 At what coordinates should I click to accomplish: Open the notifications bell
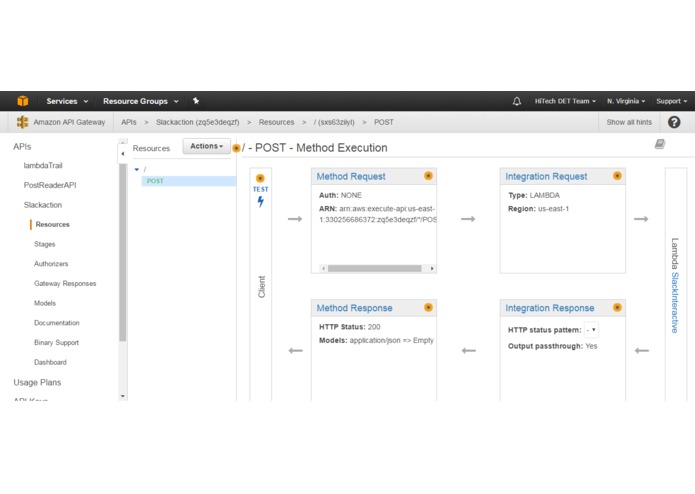tap(517, 101)
